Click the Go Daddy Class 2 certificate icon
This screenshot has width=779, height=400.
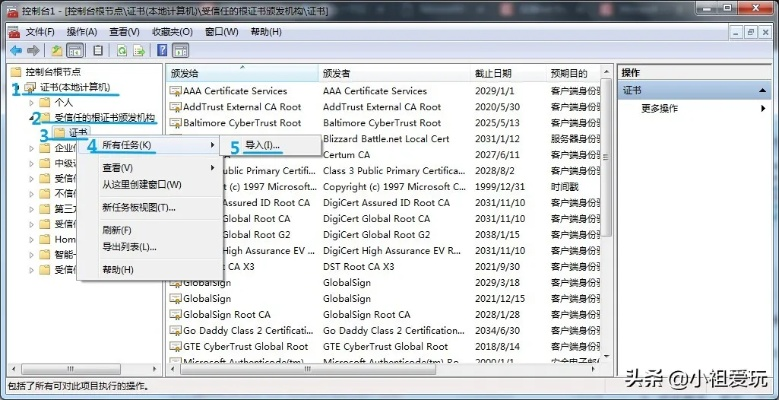(x=175, y=331)
